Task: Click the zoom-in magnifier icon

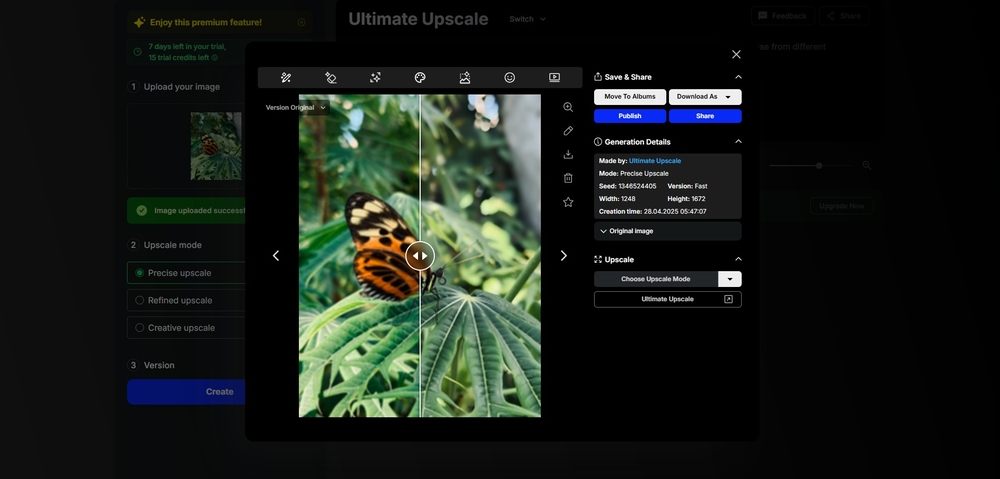Action: 568,107
